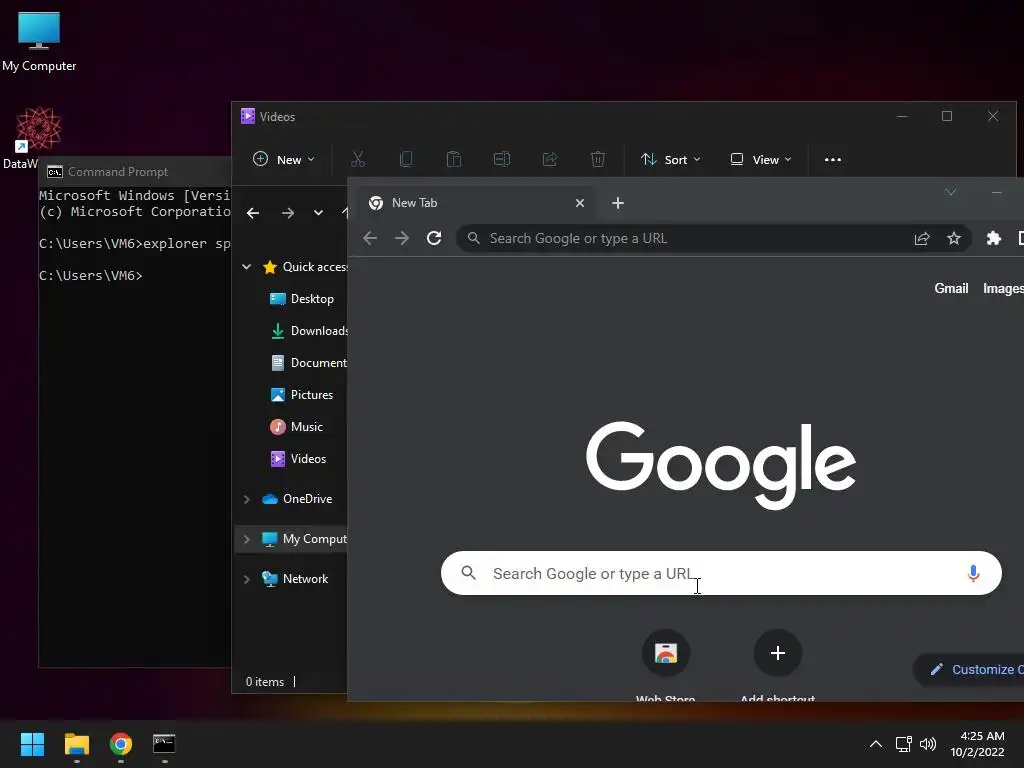Expand the Network tree node

(x=247, y=579)
